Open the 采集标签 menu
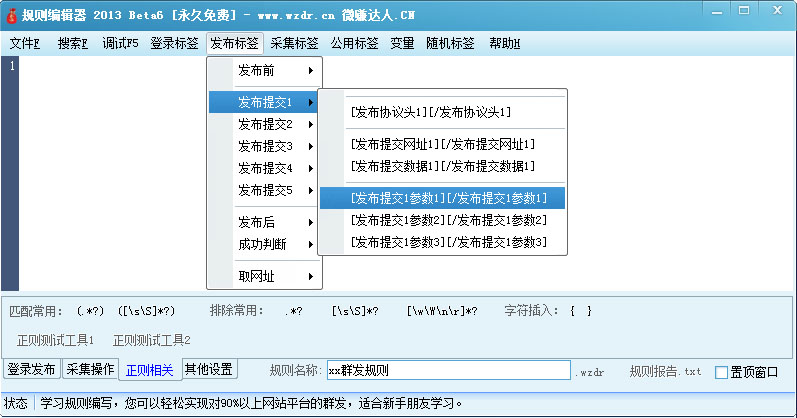 pos(295,44)
